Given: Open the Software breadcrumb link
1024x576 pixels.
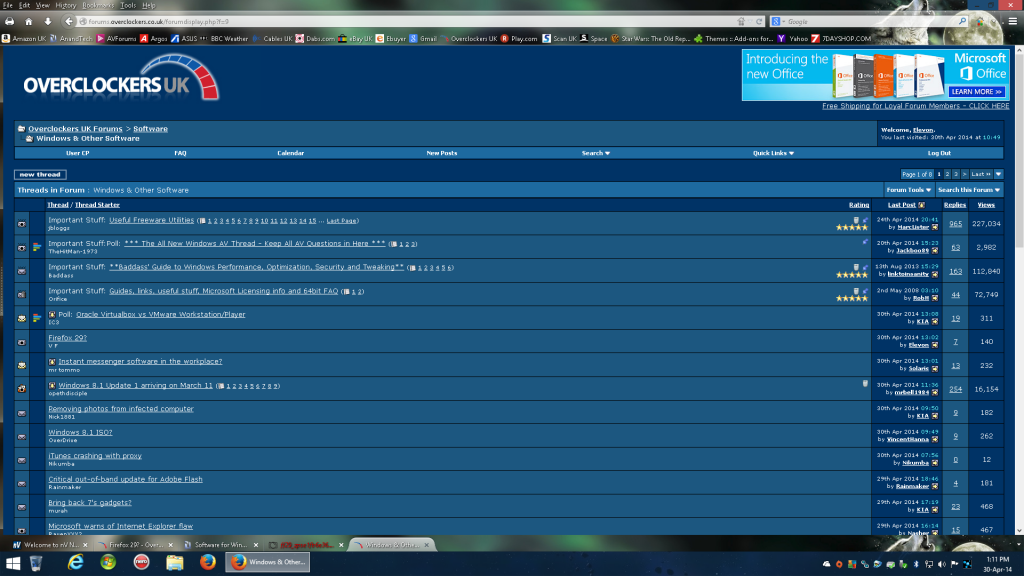Looking at the screenshot, I should click(150, 129).
